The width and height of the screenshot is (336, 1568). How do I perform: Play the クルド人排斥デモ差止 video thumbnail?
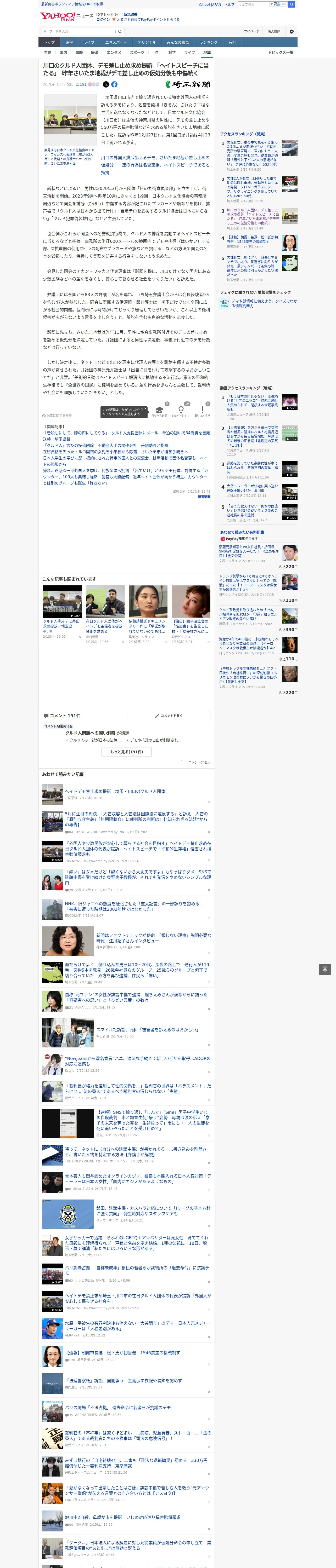click(x=62, y=601)
